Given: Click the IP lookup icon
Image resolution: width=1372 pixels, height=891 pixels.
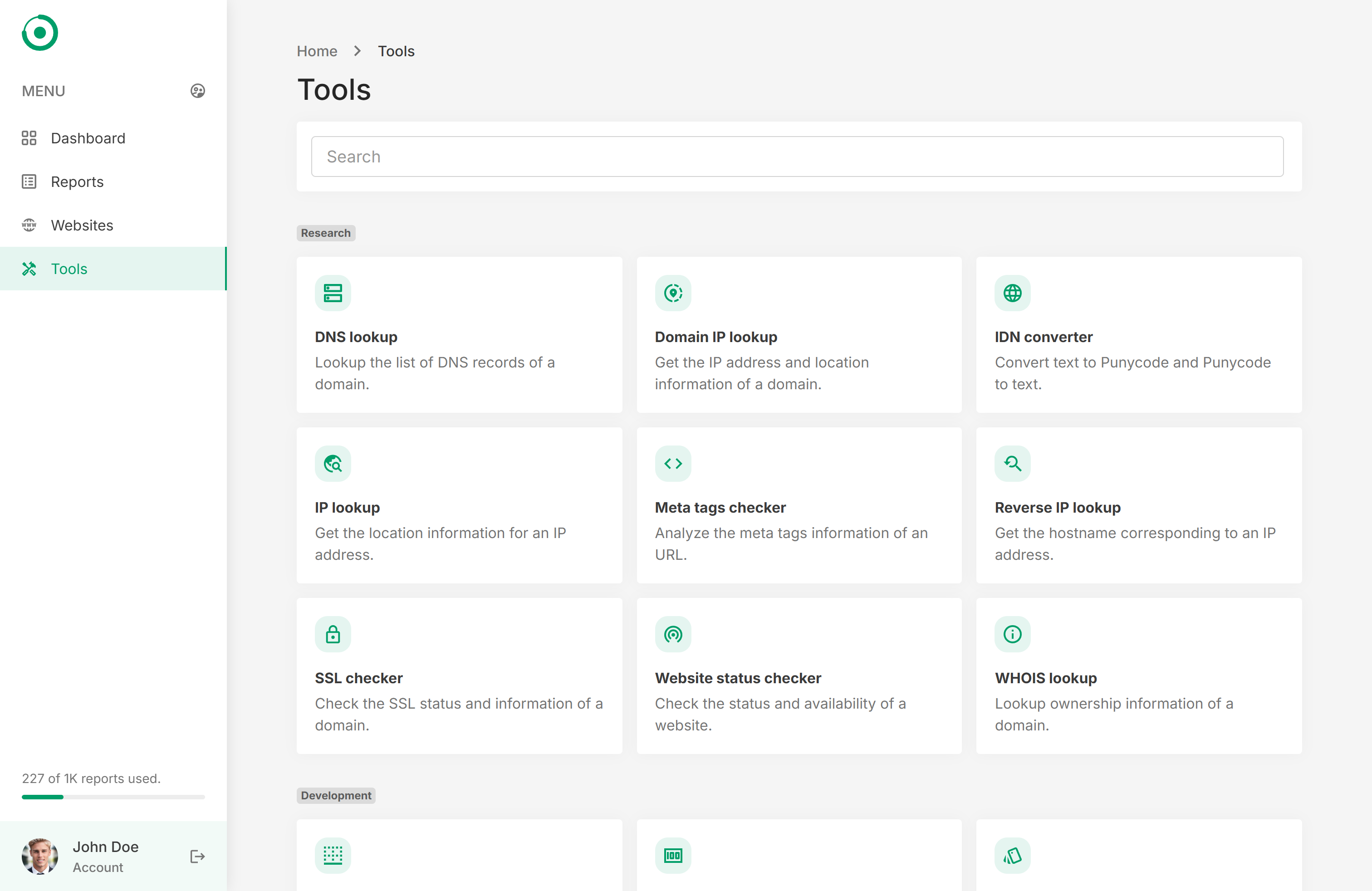Looking at the screenshot, I should click(x=333, y=463).
